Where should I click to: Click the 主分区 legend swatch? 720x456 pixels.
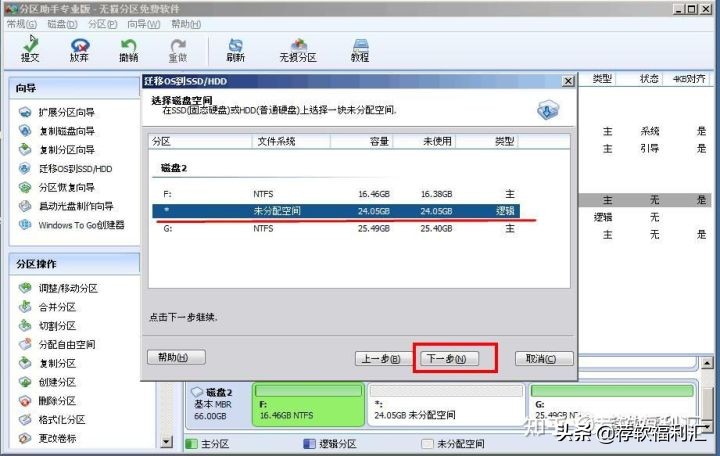[191, 444]
